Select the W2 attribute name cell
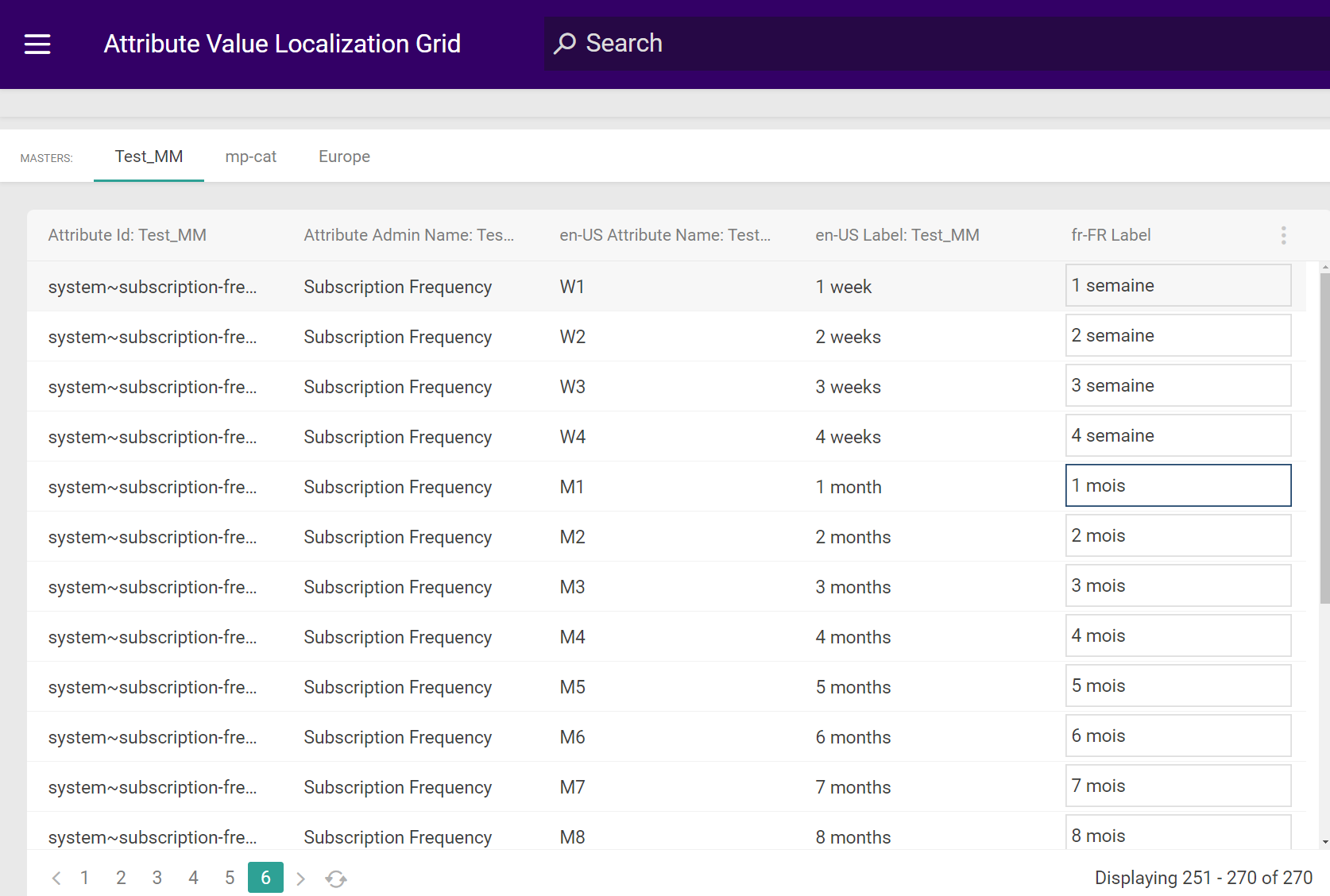 tap(572, 337)
